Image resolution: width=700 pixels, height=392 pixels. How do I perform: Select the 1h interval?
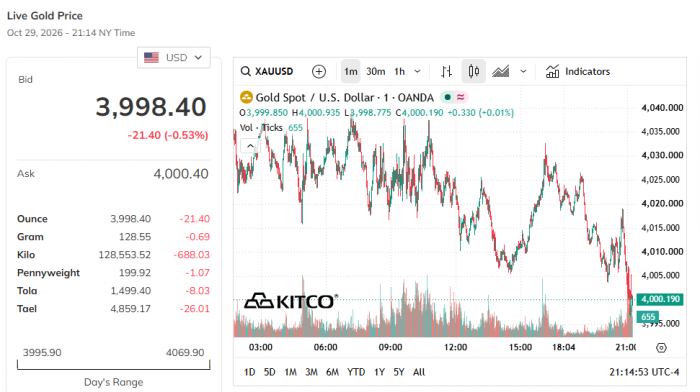(400, 71)
